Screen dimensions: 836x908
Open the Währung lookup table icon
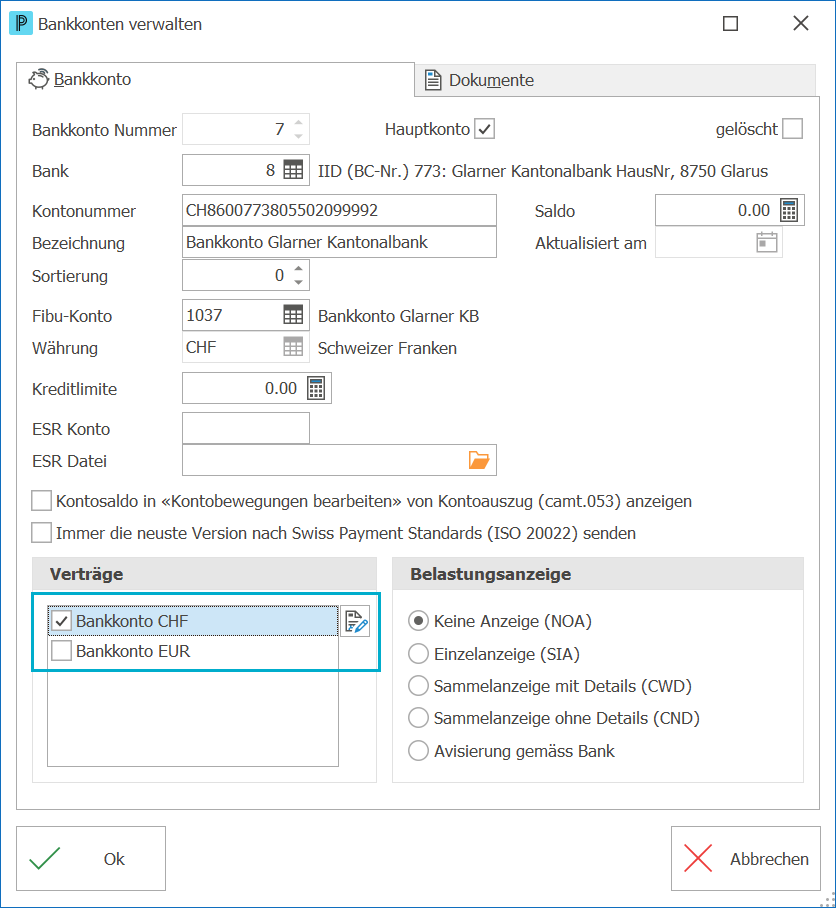coord(293,347)
